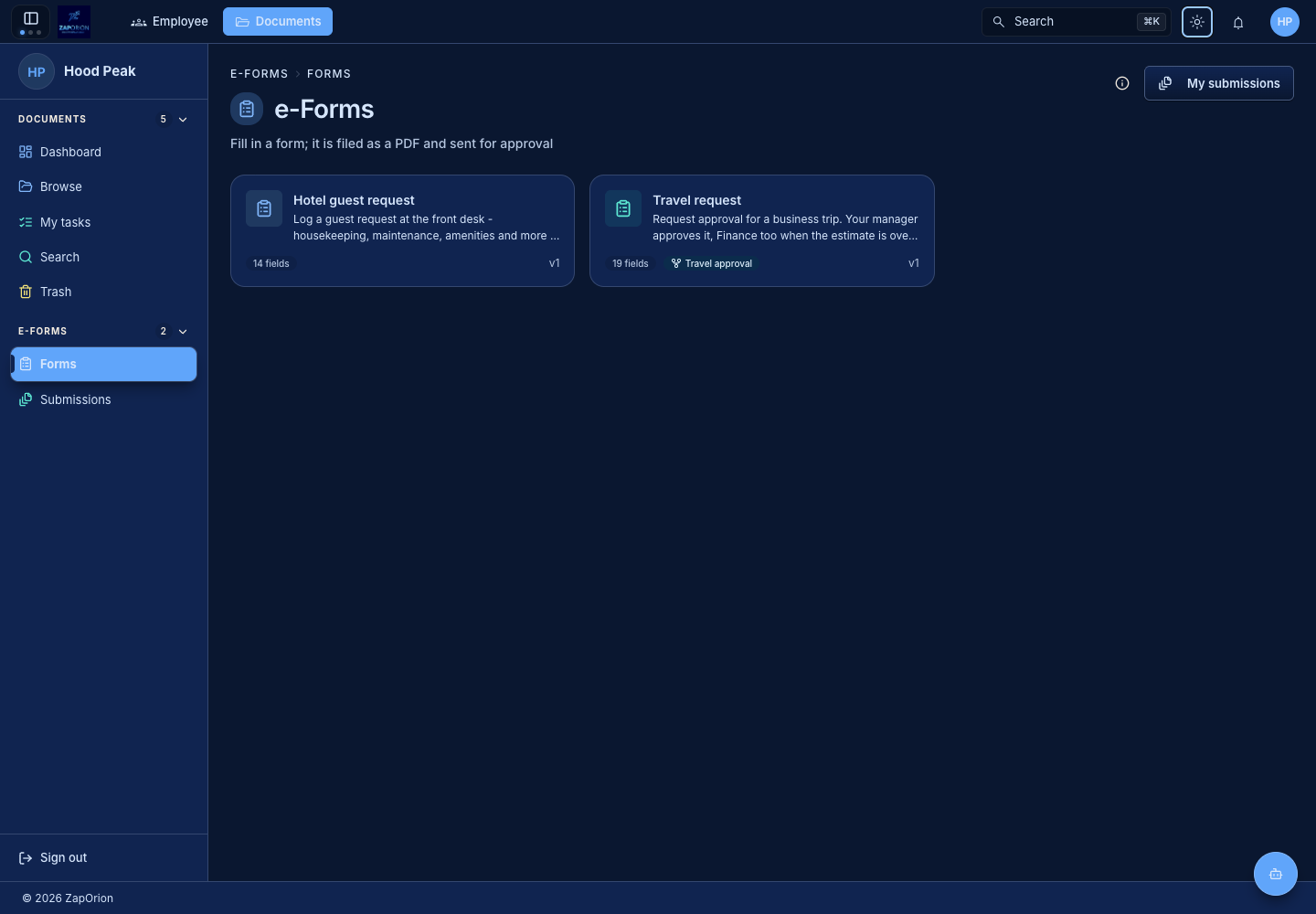Open the Hotel guest request form
Screen dimensions: 1316x914
pyautogui.click(x=402, y=230)
